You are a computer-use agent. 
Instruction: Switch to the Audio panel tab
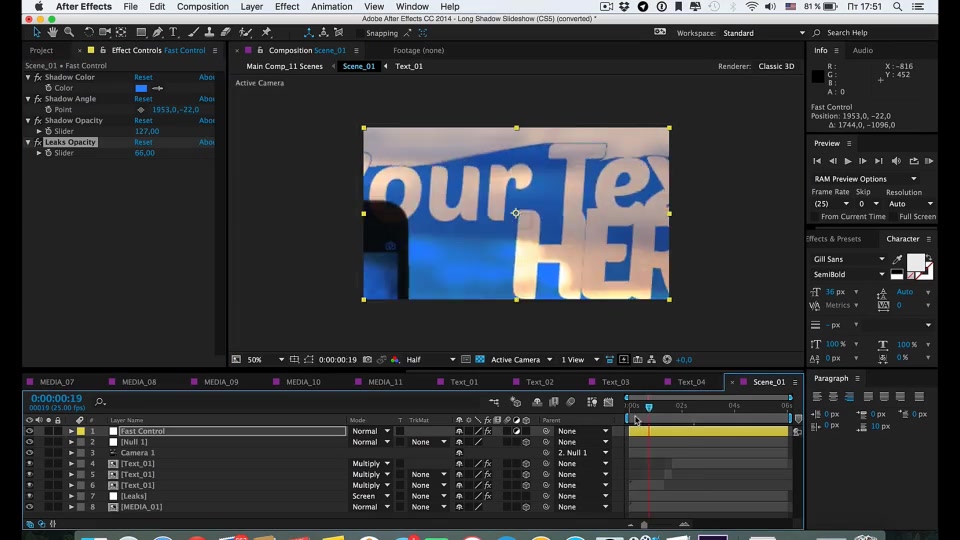863,50
